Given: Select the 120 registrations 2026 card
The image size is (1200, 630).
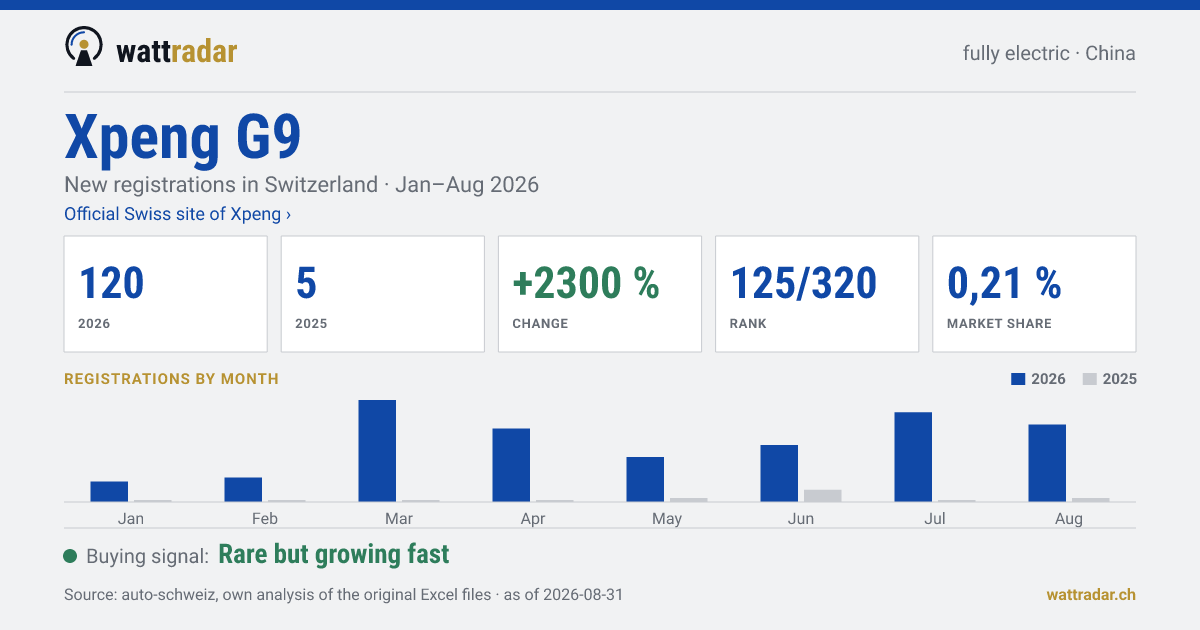Looking at the screenshot, I should tap(166, 294).
